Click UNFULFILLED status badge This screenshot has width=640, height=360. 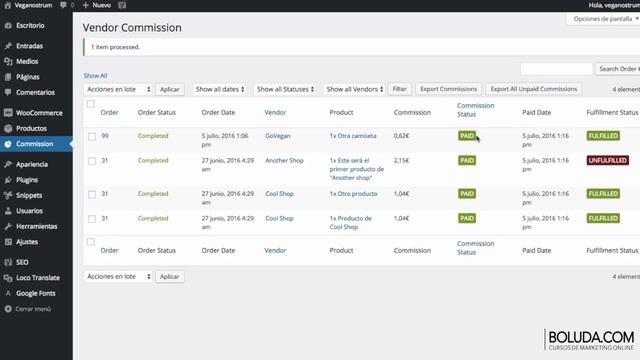point(607,160)
